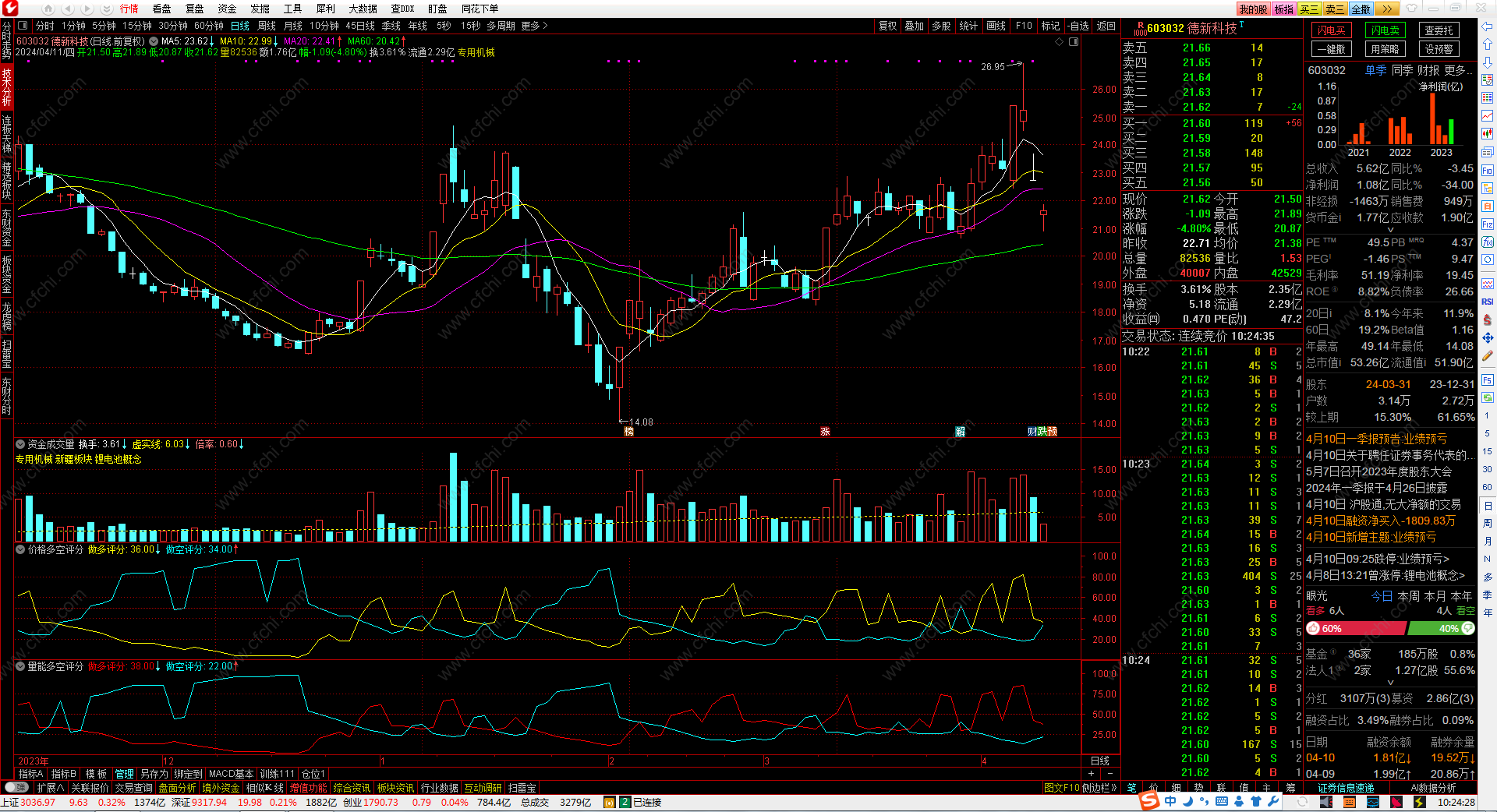Click the red app logo icon

[9, 9]
